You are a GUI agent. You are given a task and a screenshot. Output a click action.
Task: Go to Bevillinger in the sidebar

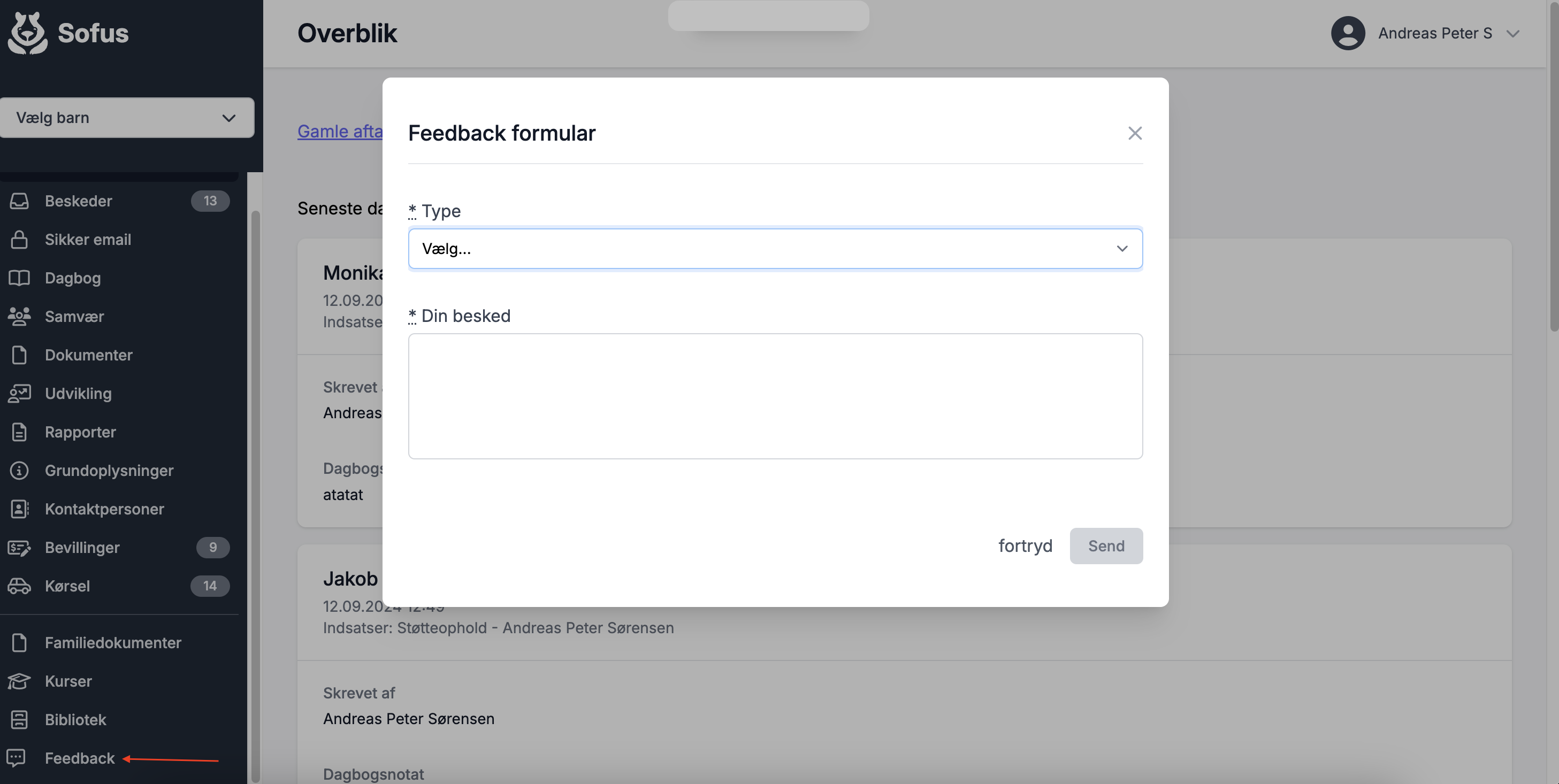(82, 548)
